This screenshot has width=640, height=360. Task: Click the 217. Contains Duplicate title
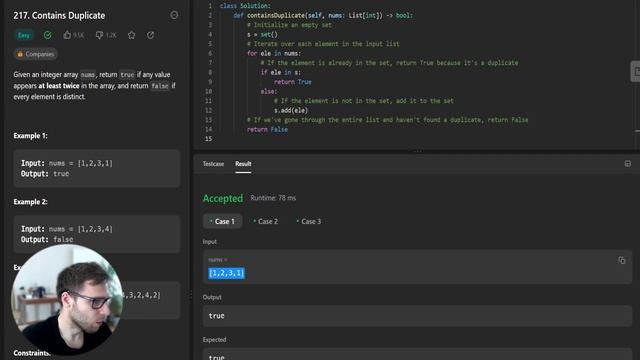(x=59, y=16)
